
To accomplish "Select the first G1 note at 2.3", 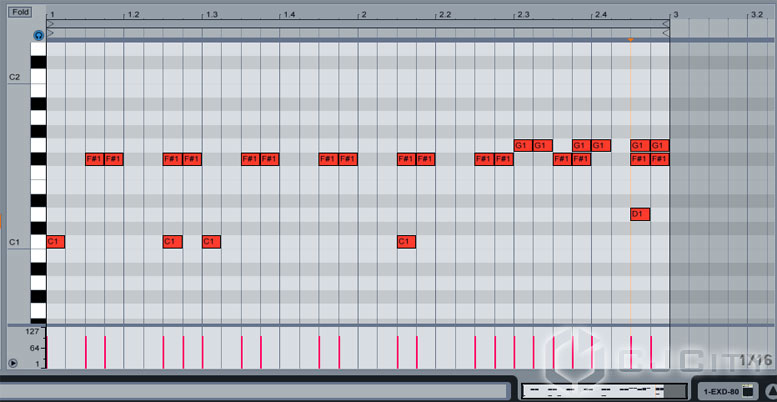I will coord(523,146).
